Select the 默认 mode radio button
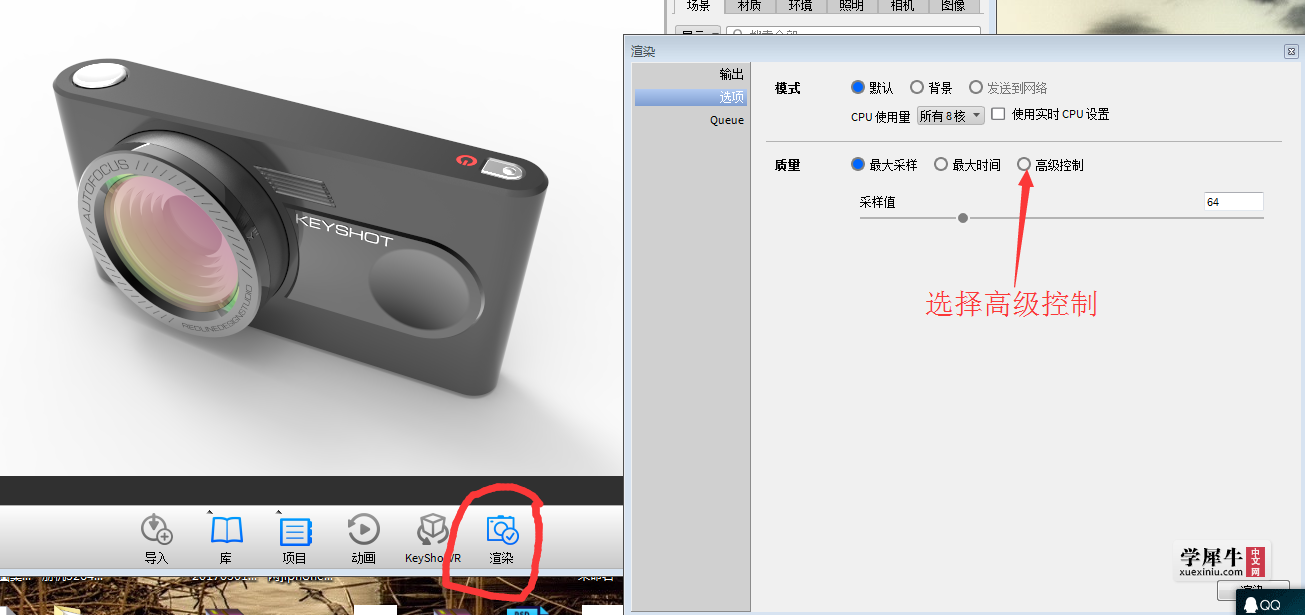The height and width of the screenshot is (615, 1305). (858, 88)
